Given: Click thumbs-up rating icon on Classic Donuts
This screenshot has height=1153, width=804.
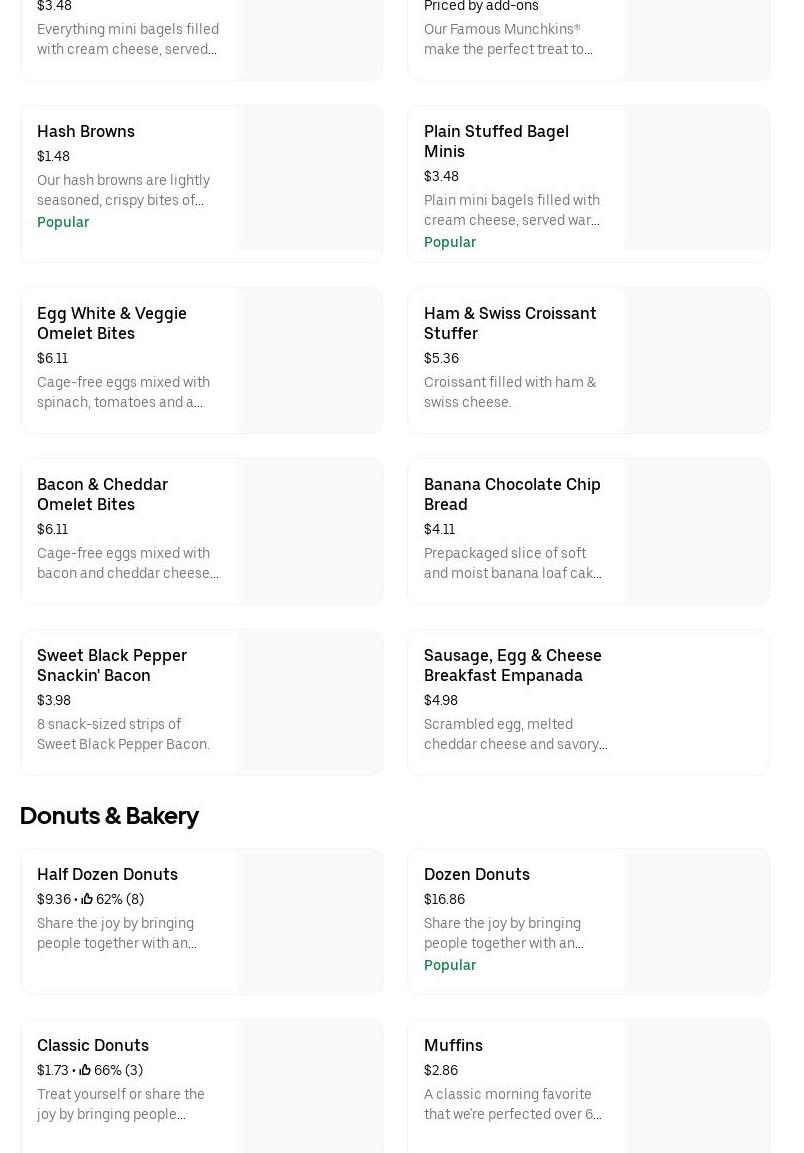Looking at the screenshot, I should [85, 1070].
